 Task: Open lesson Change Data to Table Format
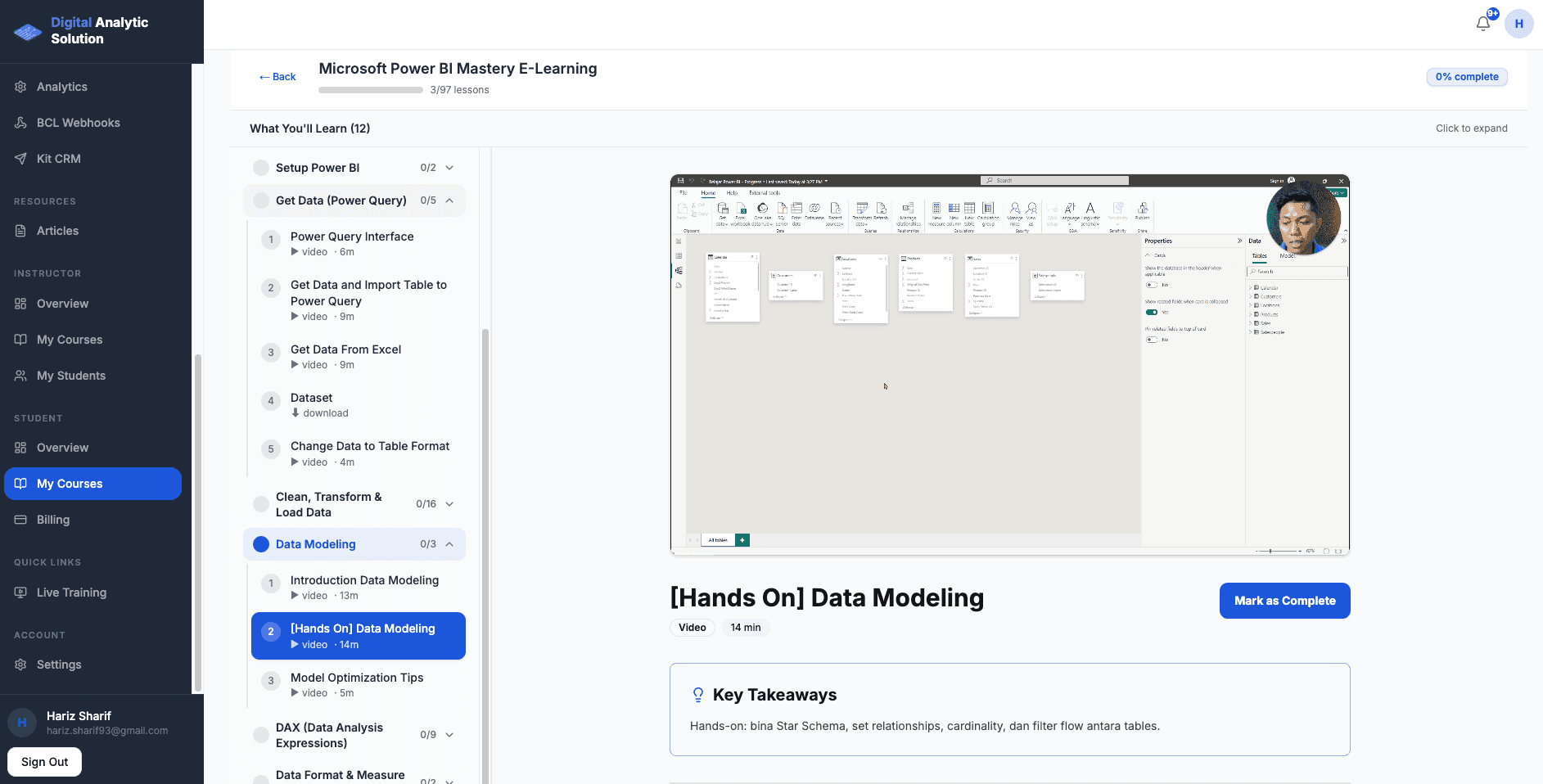point(358,453)
